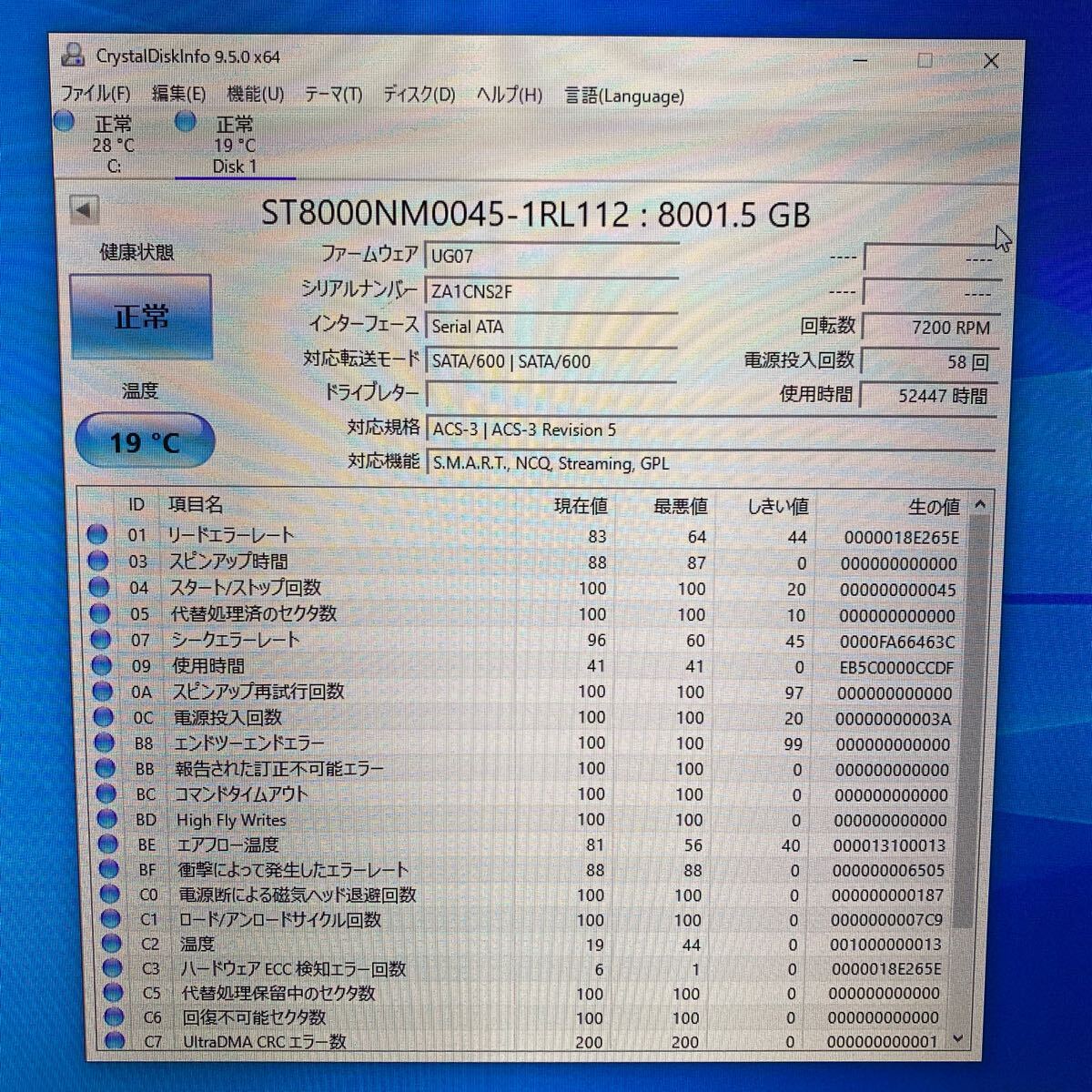Click the status dot for UltraDMA CRC エラー数 row
This screenshot has width=1092, height=1092.
(x=115, y=1041)
